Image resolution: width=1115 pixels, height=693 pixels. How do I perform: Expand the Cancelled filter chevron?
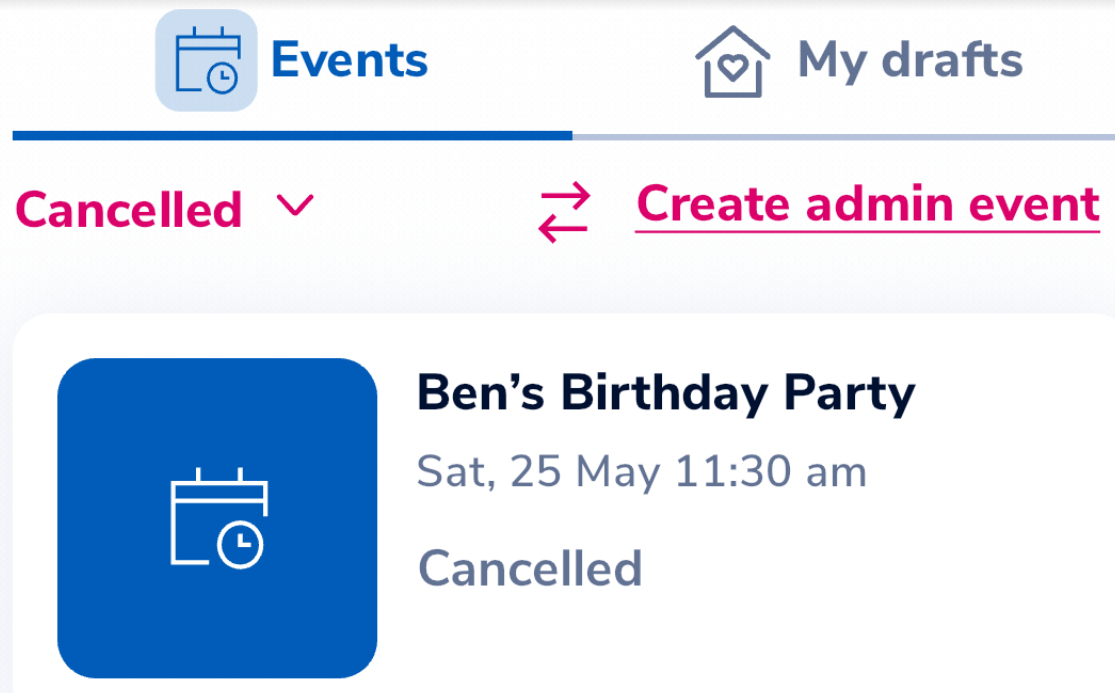296,207
